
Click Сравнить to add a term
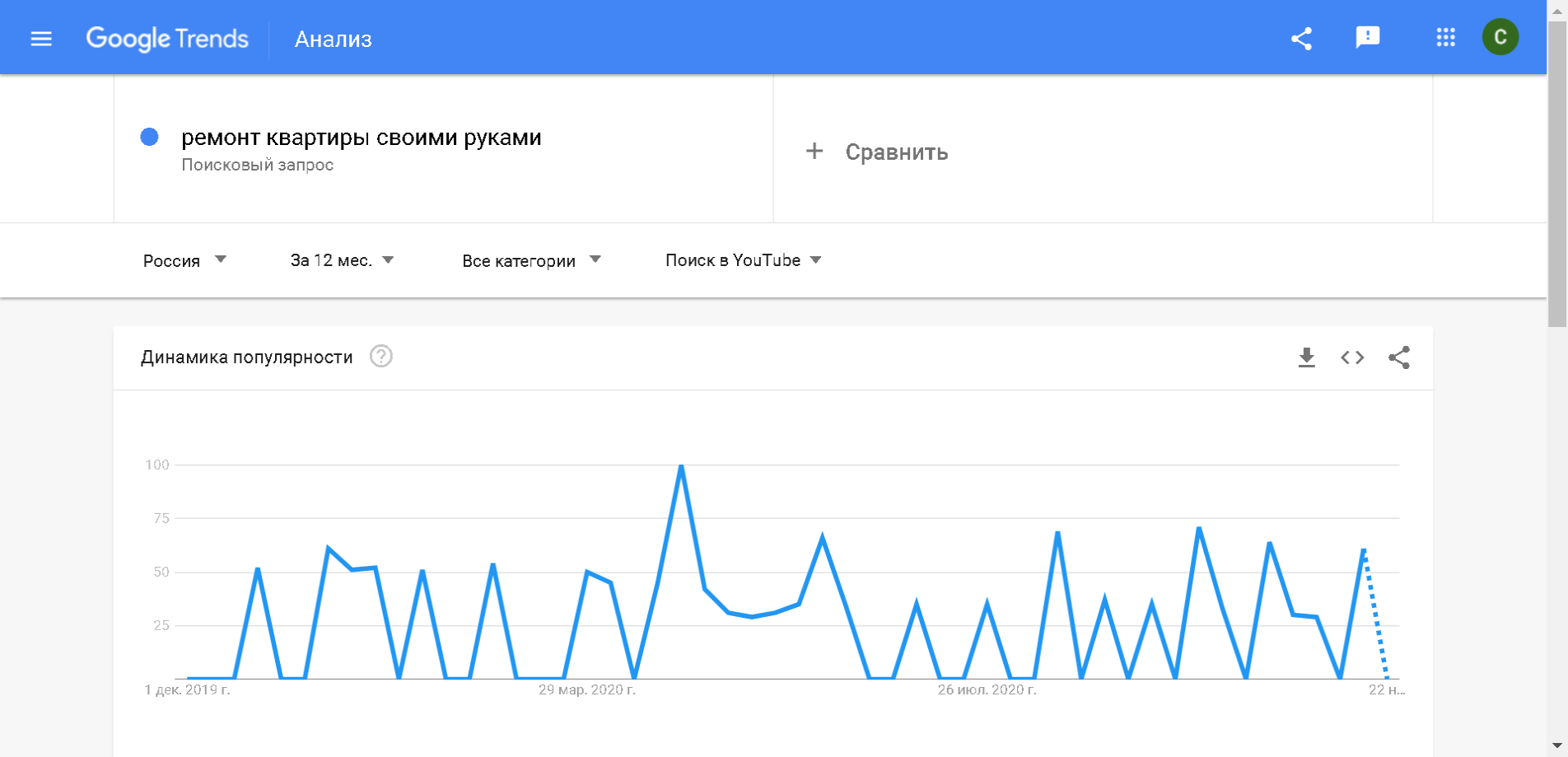tap(896, 152)
